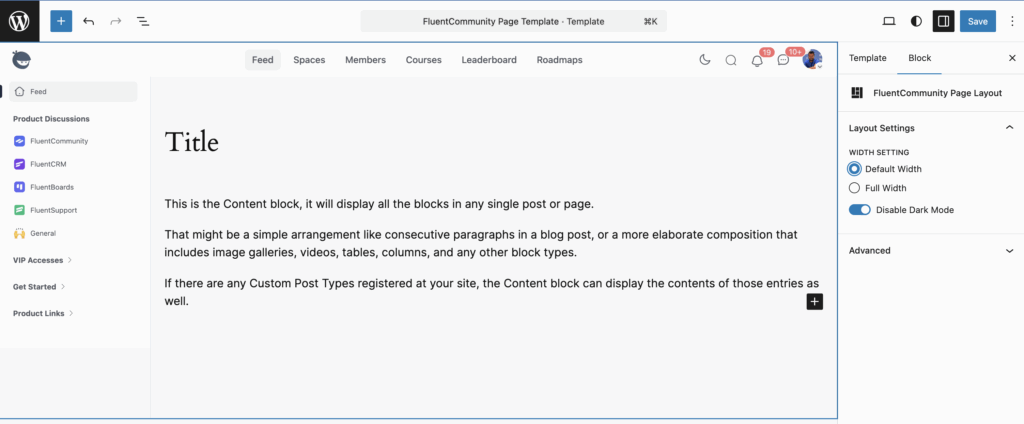Click the Title heading block

click(191, 142)
